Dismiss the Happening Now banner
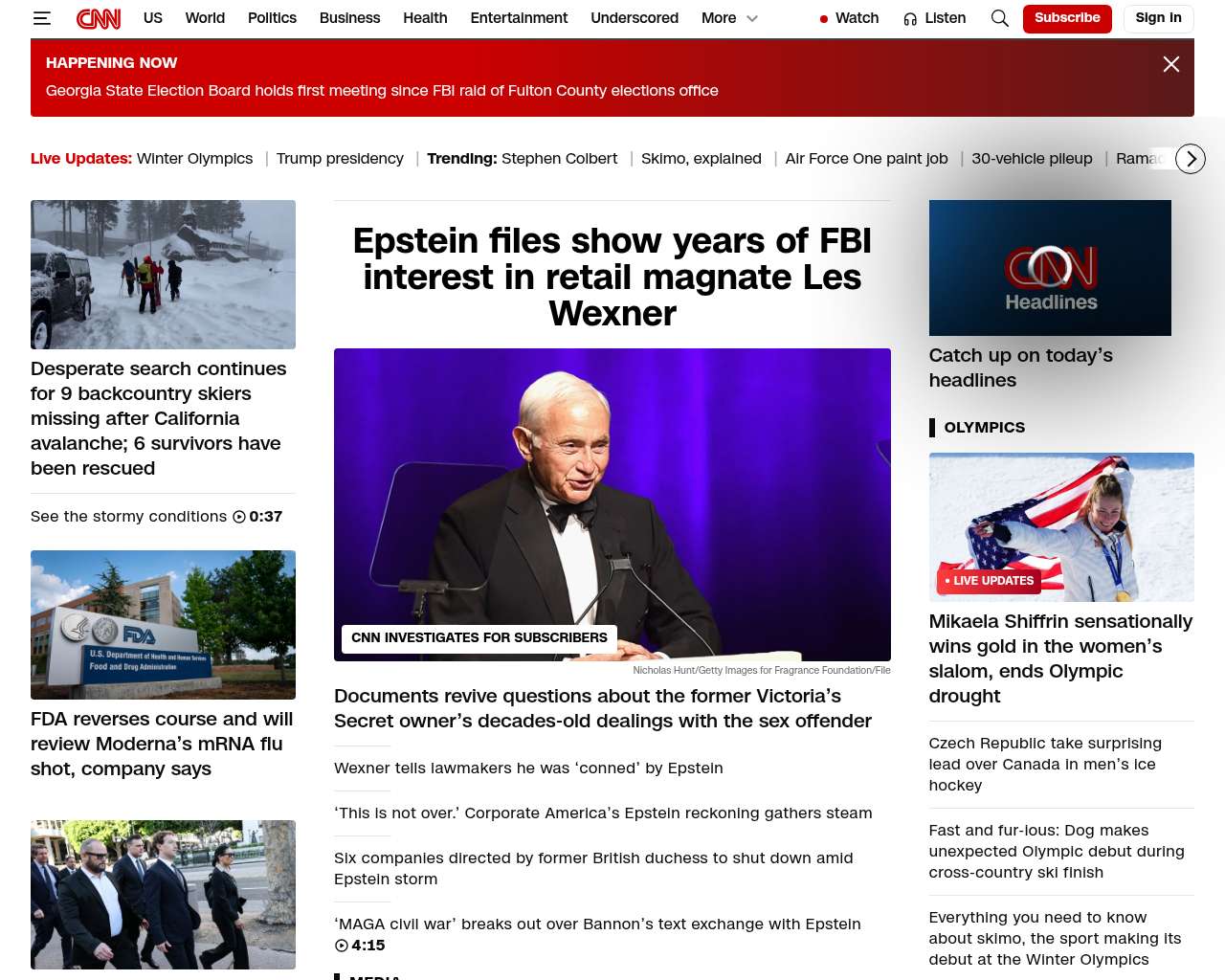Image resolution: width=1225 pixels, height=980 pixels. [1171, 64]
